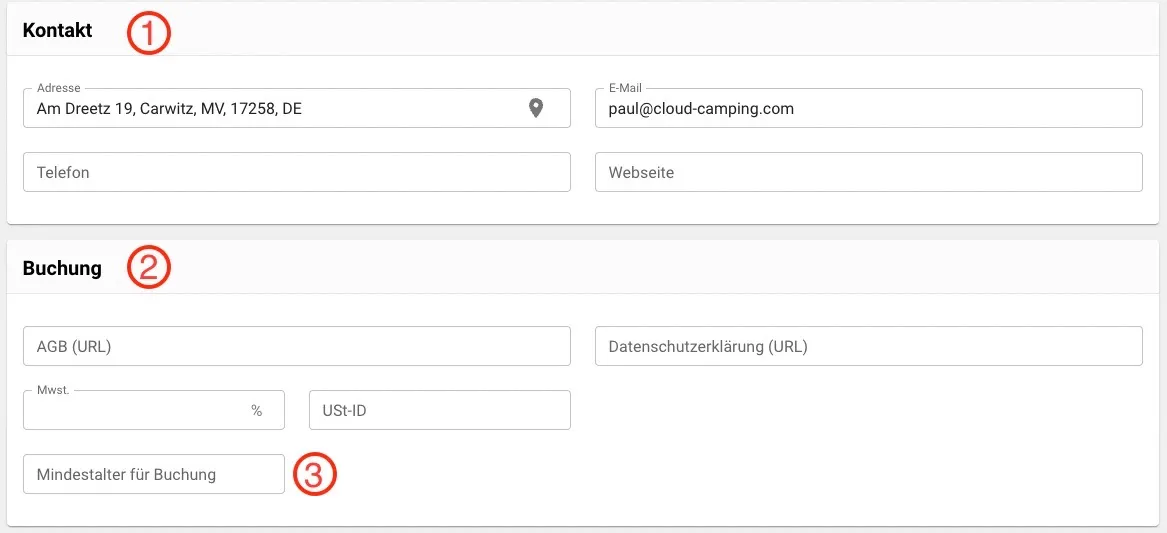Click the small E-Mail floating label
Screen dimensions: 1167x533
tap(625, 88)
